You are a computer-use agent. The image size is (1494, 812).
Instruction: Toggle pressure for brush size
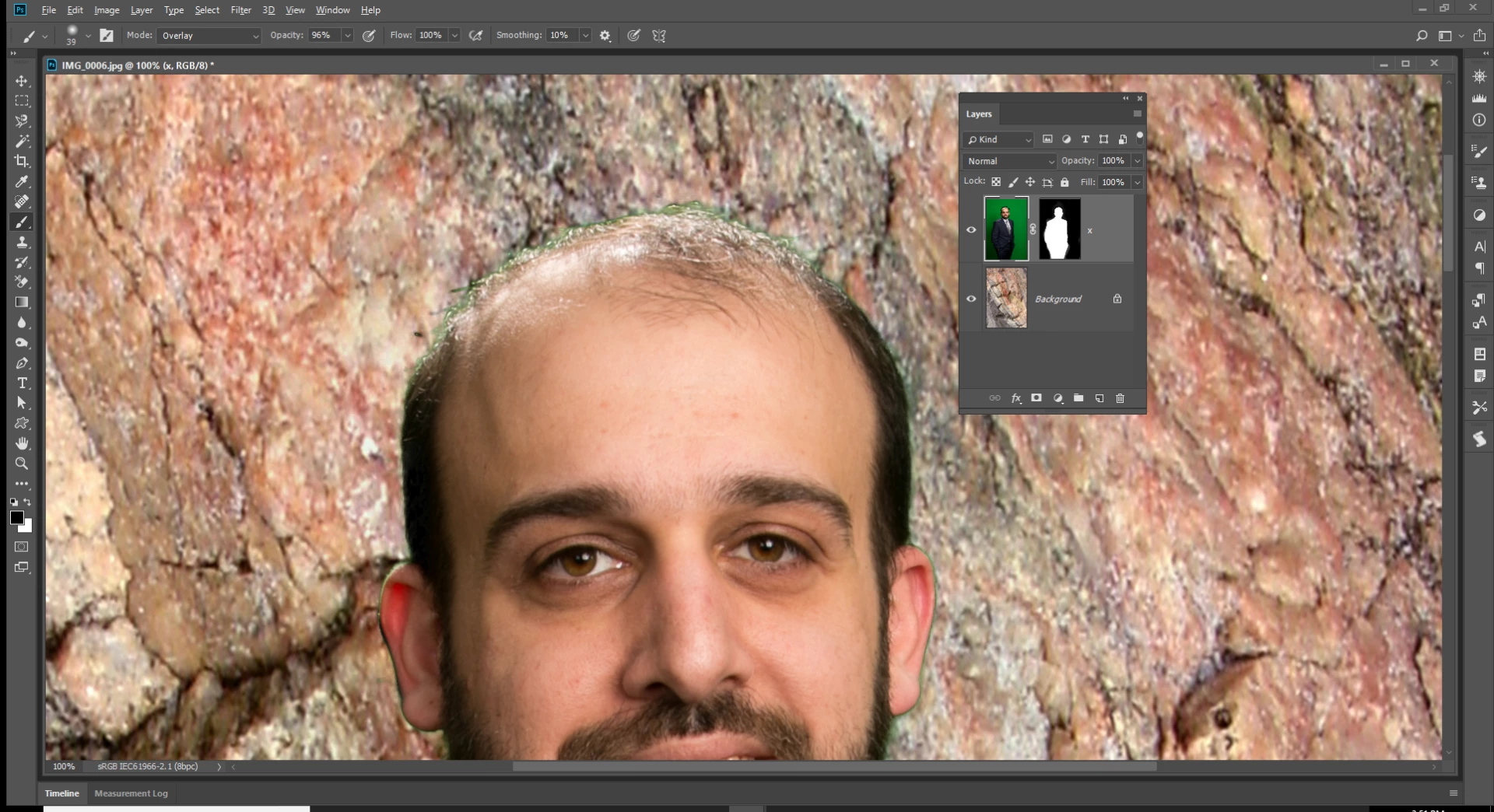point(634,36)
